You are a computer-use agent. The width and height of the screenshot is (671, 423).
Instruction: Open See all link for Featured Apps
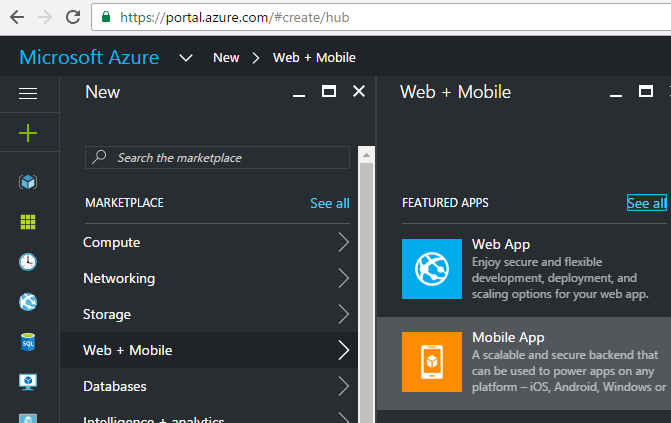pos(647,203)
